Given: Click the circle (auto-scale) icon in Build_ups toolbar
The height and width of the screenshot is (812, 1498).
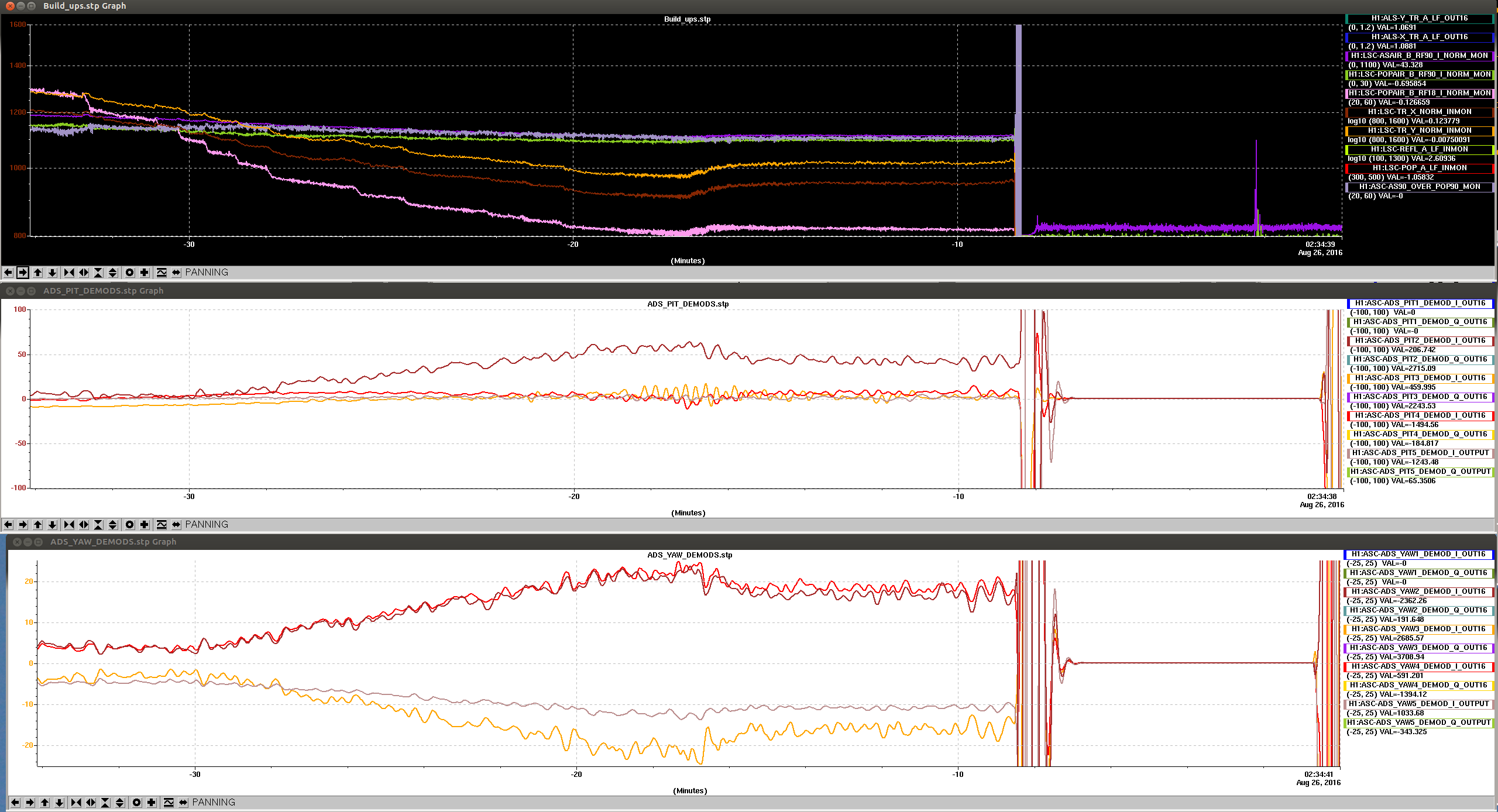Looking at the screenshot, I should tap(130, 273).
